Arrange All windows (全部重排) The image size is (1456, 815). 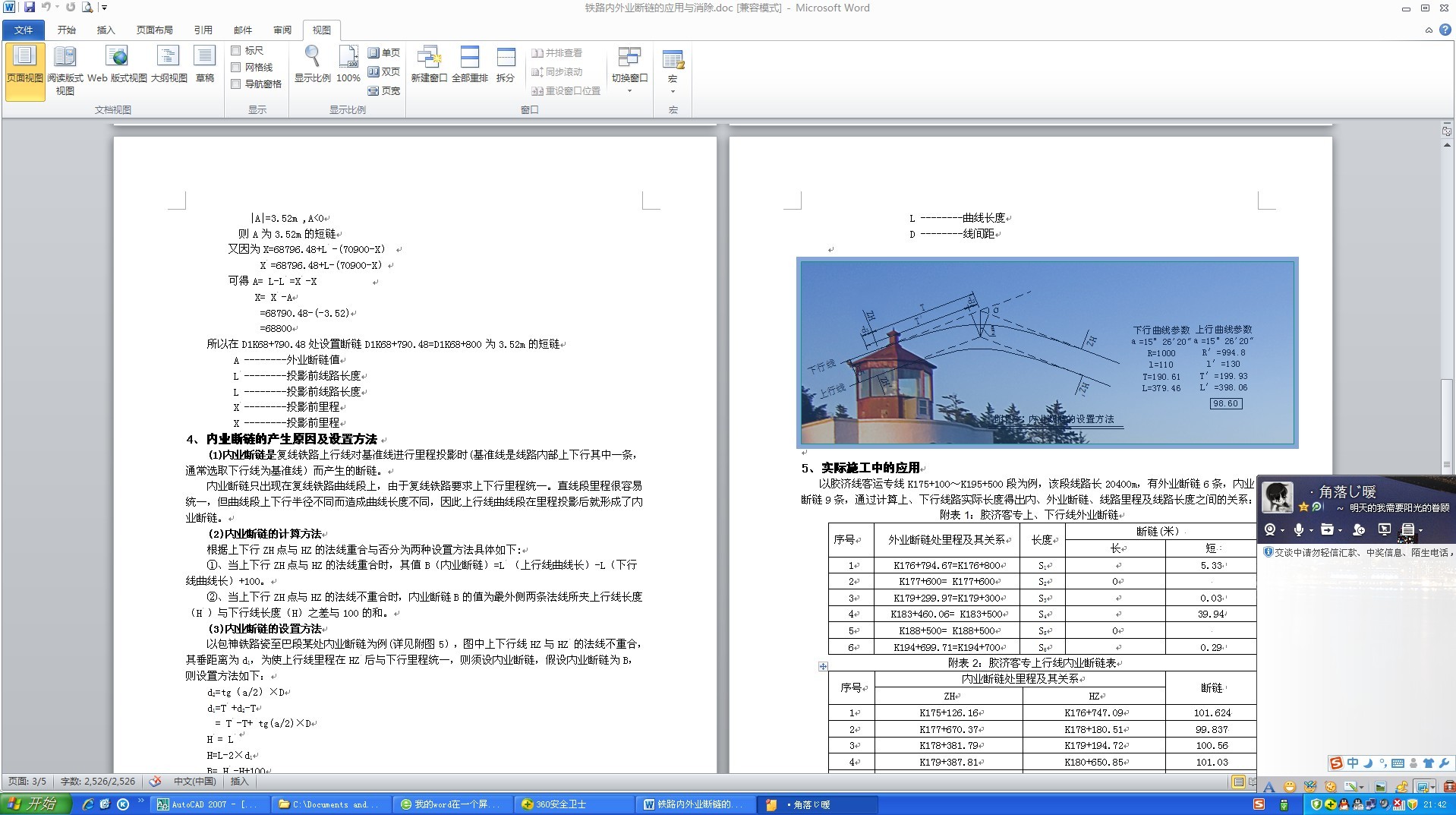tap(470, 65)
